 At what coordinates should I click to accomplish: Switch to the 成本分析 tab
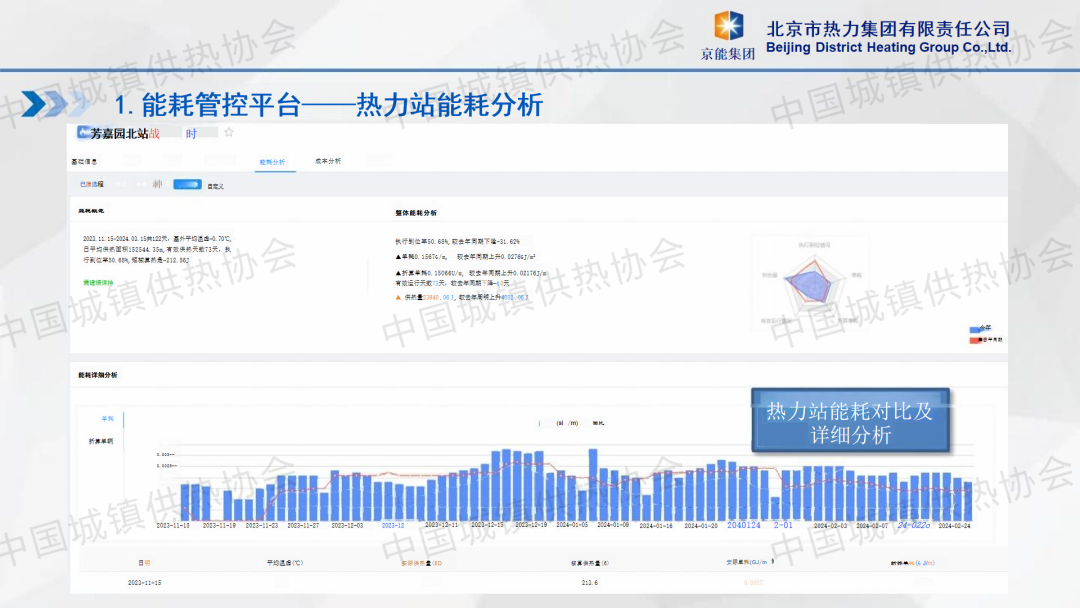[x=328, y=161]
